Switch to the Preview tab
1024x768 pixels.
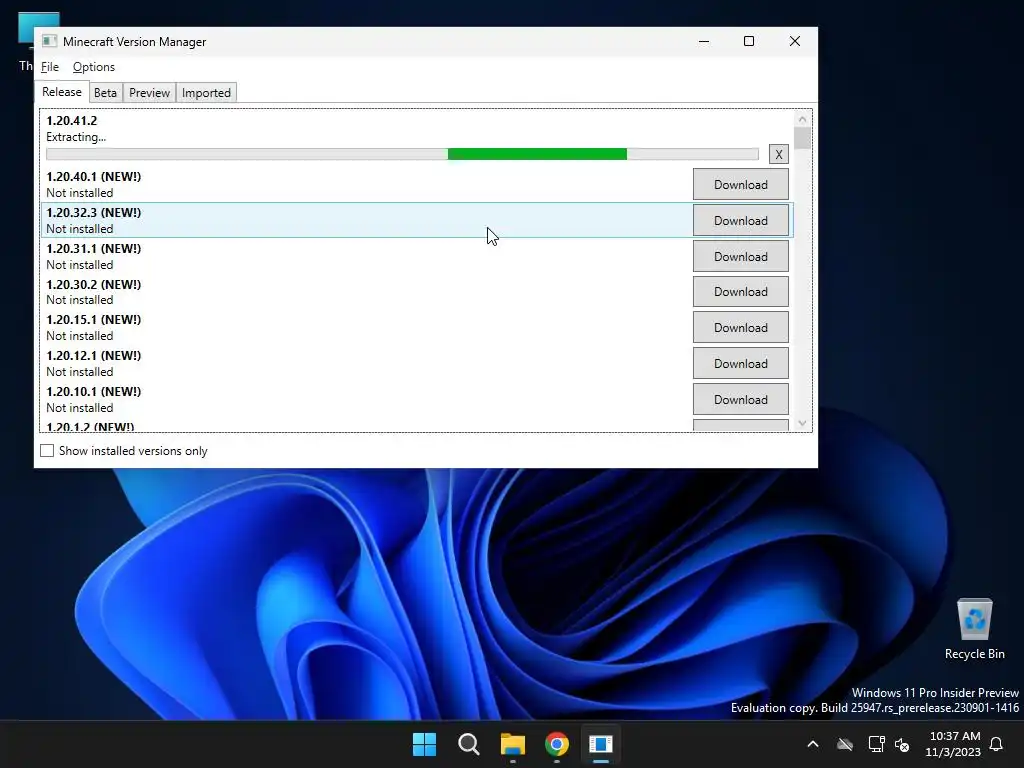pos(149,93)
